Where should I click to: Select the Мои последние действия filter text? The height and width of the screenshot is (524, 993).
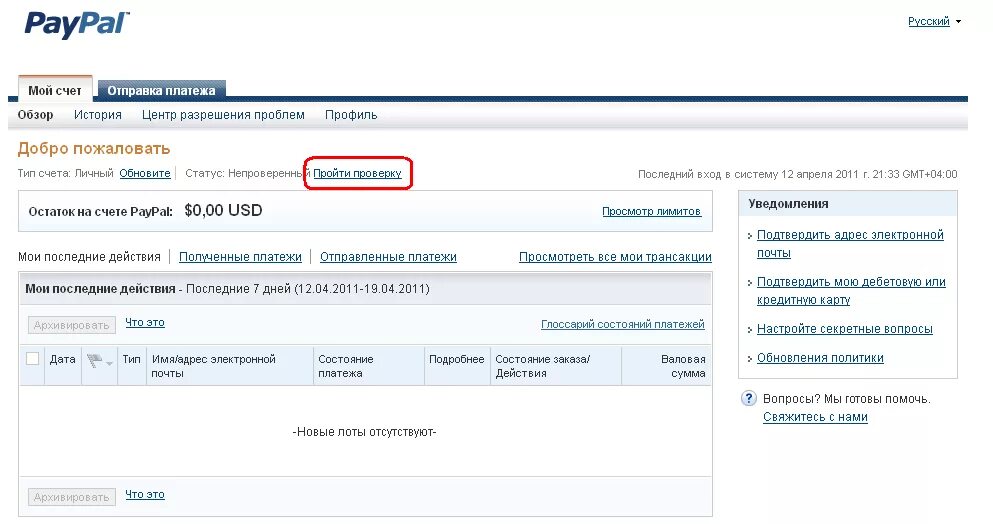click(x=89, y=257)
